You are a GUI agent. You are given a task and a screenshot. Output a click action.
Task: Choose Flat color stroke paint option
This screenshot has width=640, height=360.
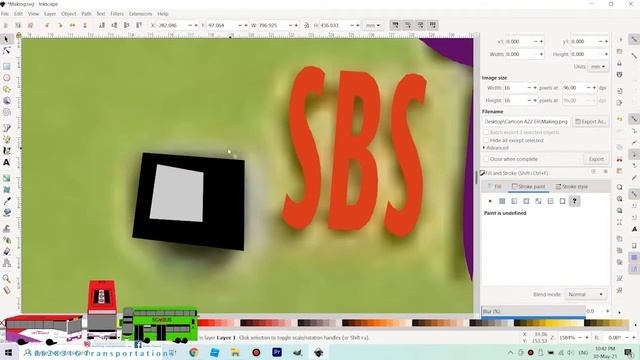click(x=502, y=201)
